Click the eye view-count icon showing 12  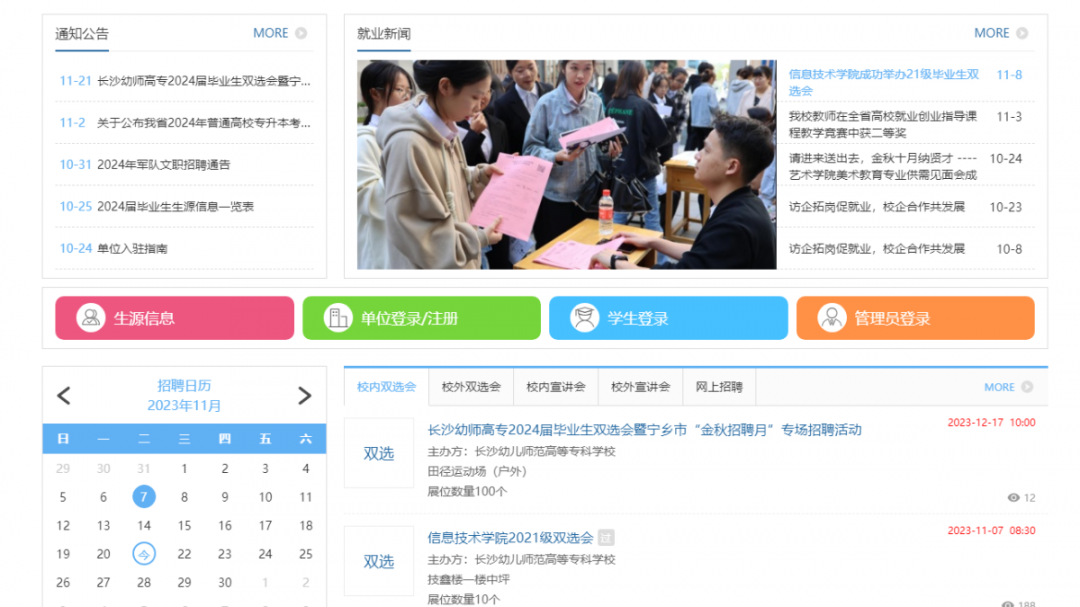click(1013, 498)
